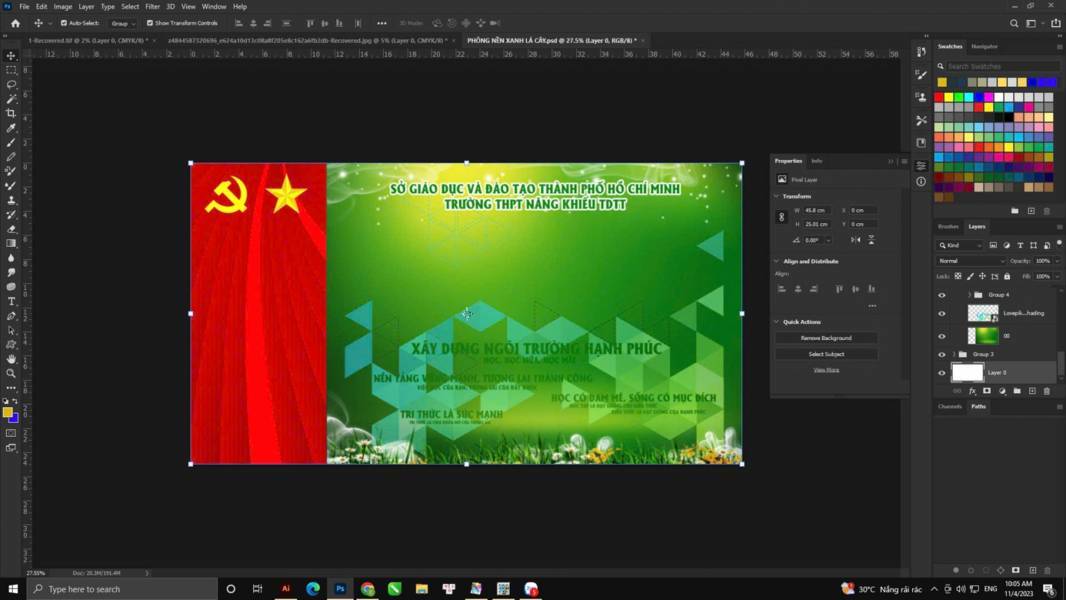Create new swatch icon in Swatches panel
This screenshot has height=600, width=1066.
tap(1031, 211)
